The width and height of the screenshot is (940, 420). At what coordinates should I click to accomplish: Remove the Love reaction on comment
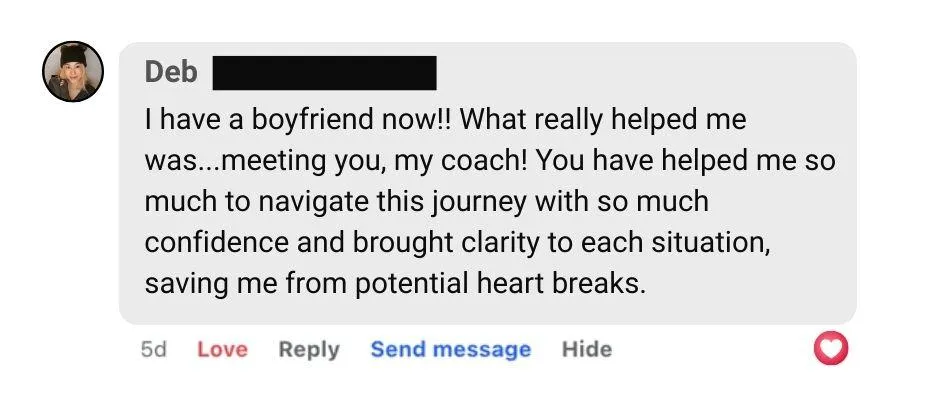pyautogui.click(x=222, y=349)
